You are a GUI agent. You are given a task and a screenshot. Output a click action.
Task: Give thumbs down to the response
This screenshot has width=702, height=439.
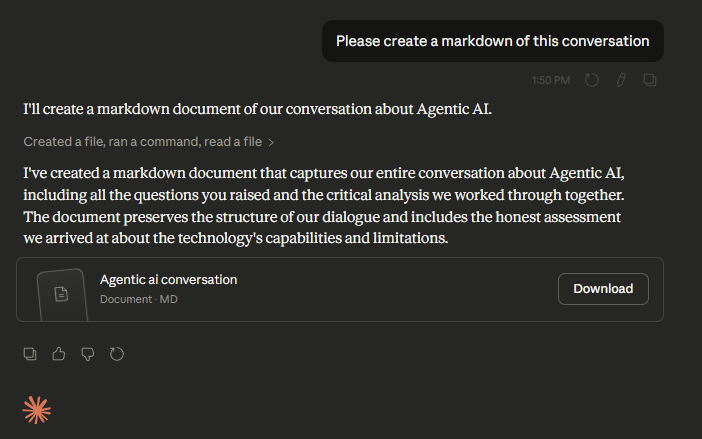click(88, 354)
